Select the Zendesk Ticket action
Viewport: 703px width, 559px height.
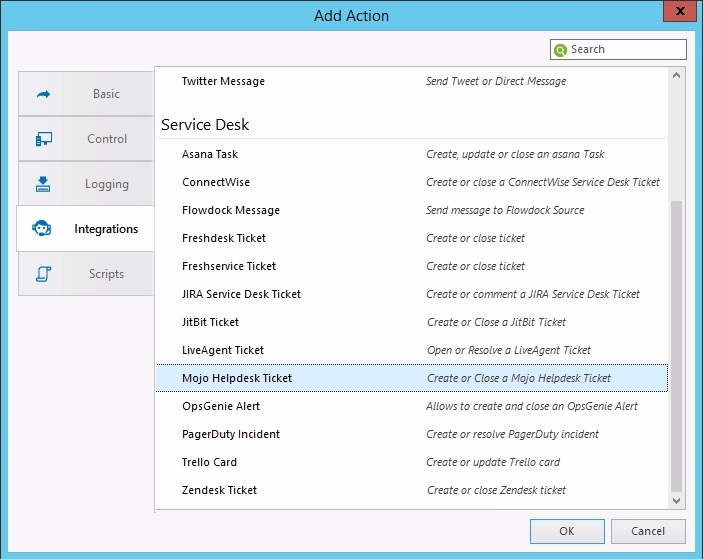tap(412, 490)
